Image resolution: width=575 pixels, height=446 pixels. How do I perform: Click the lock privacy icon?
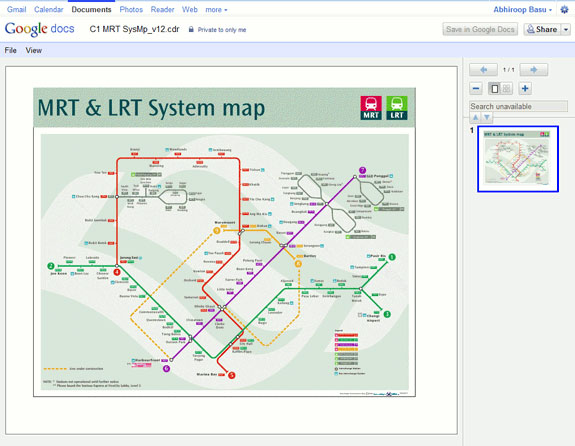coord(191,29)
